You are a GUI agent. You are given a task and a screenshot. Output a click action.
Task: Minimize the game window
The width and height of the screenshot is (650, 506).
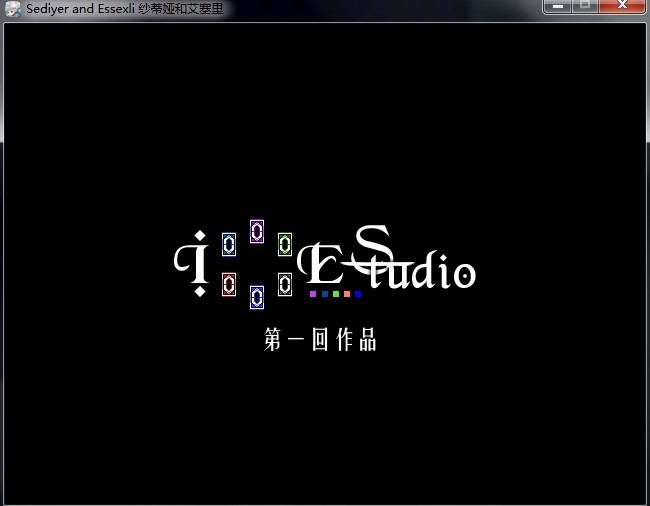coord(558,7)
